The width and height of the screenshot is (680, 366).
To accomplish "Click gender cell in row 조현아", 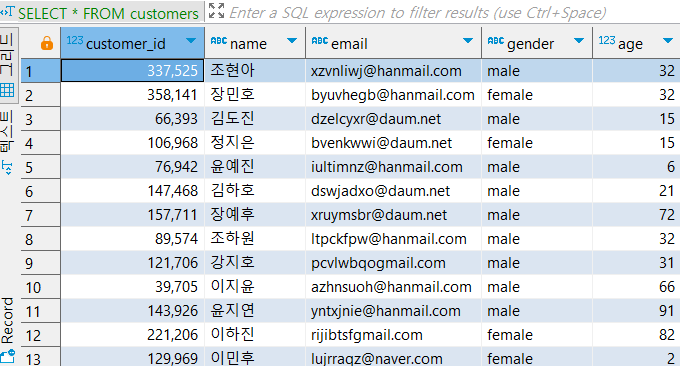I will pyautogui.click(x=537, y=71).
